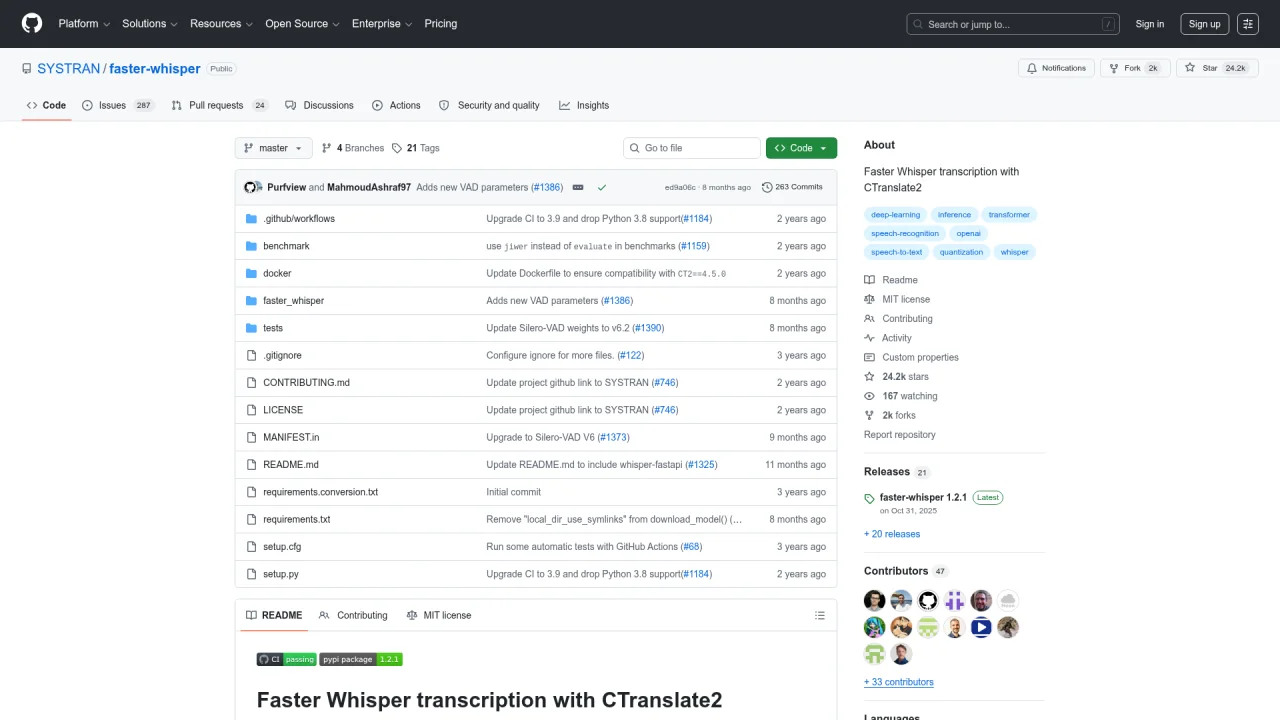Open the faster-whisper 1.2.1 release
The image size is (1280, 720).
[923, 497]
